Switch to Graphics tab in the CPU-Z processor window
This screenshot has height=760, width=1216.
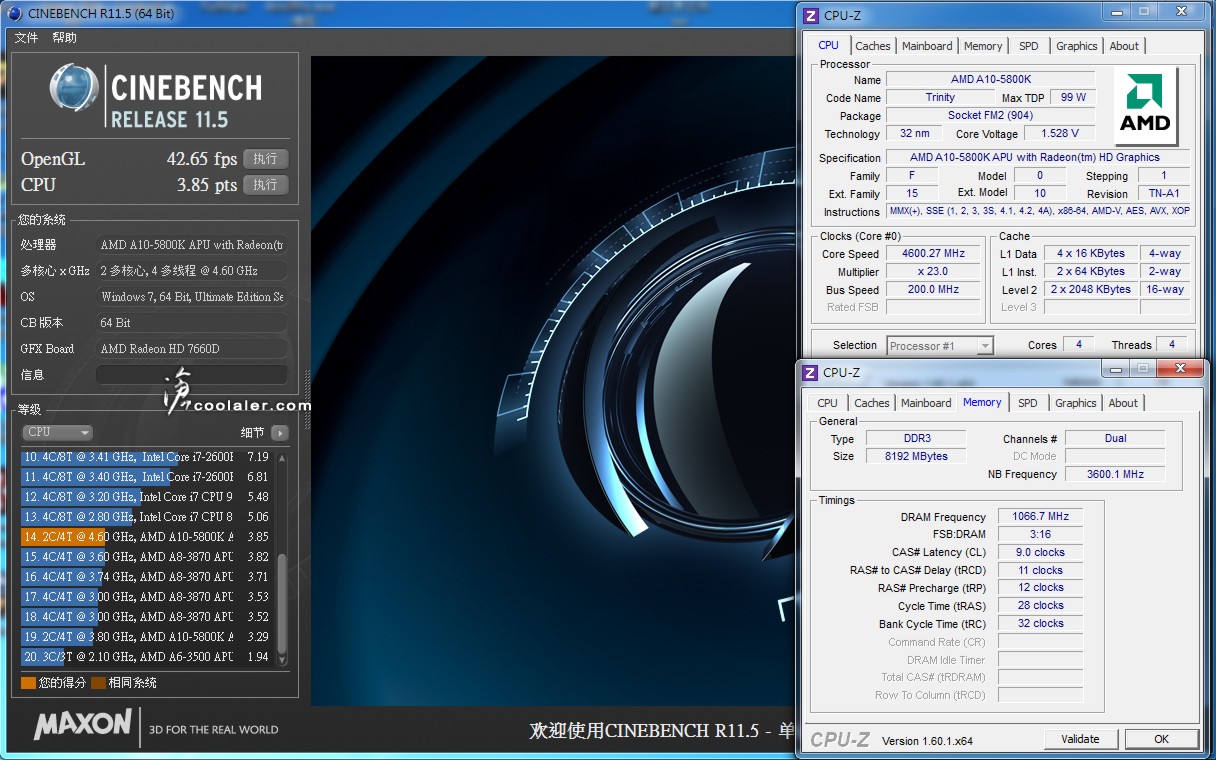coord(1077,46)
